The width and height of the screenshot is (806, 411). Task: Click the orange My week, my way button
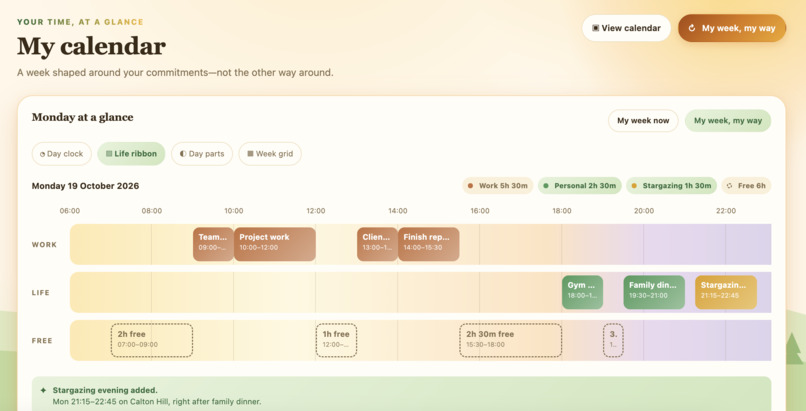(x=732, y=28)
